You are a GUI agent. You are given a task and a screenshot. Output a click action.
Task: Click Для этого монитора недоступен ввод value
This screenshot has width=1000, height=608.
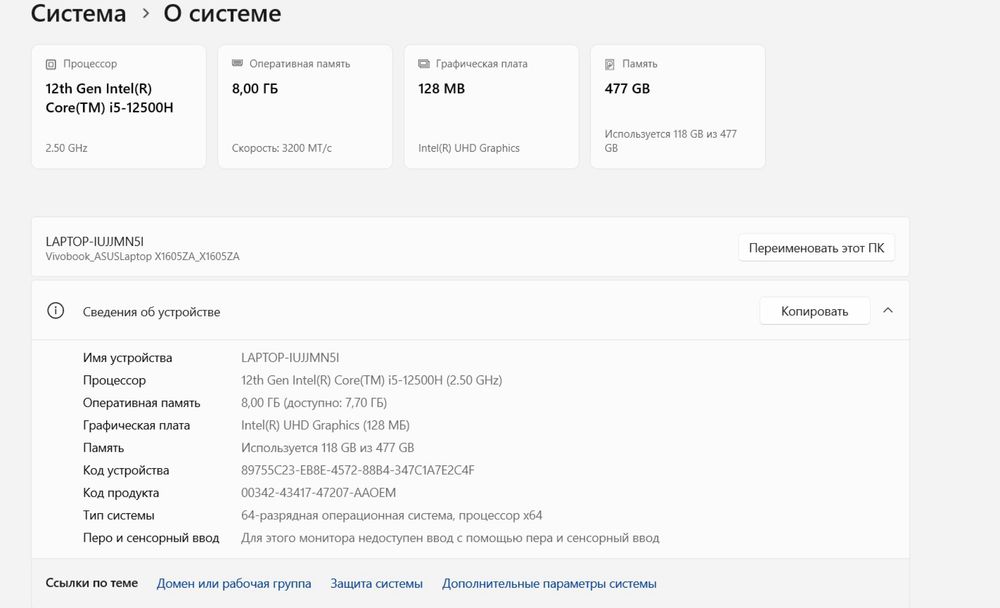(x=450, y=538)
